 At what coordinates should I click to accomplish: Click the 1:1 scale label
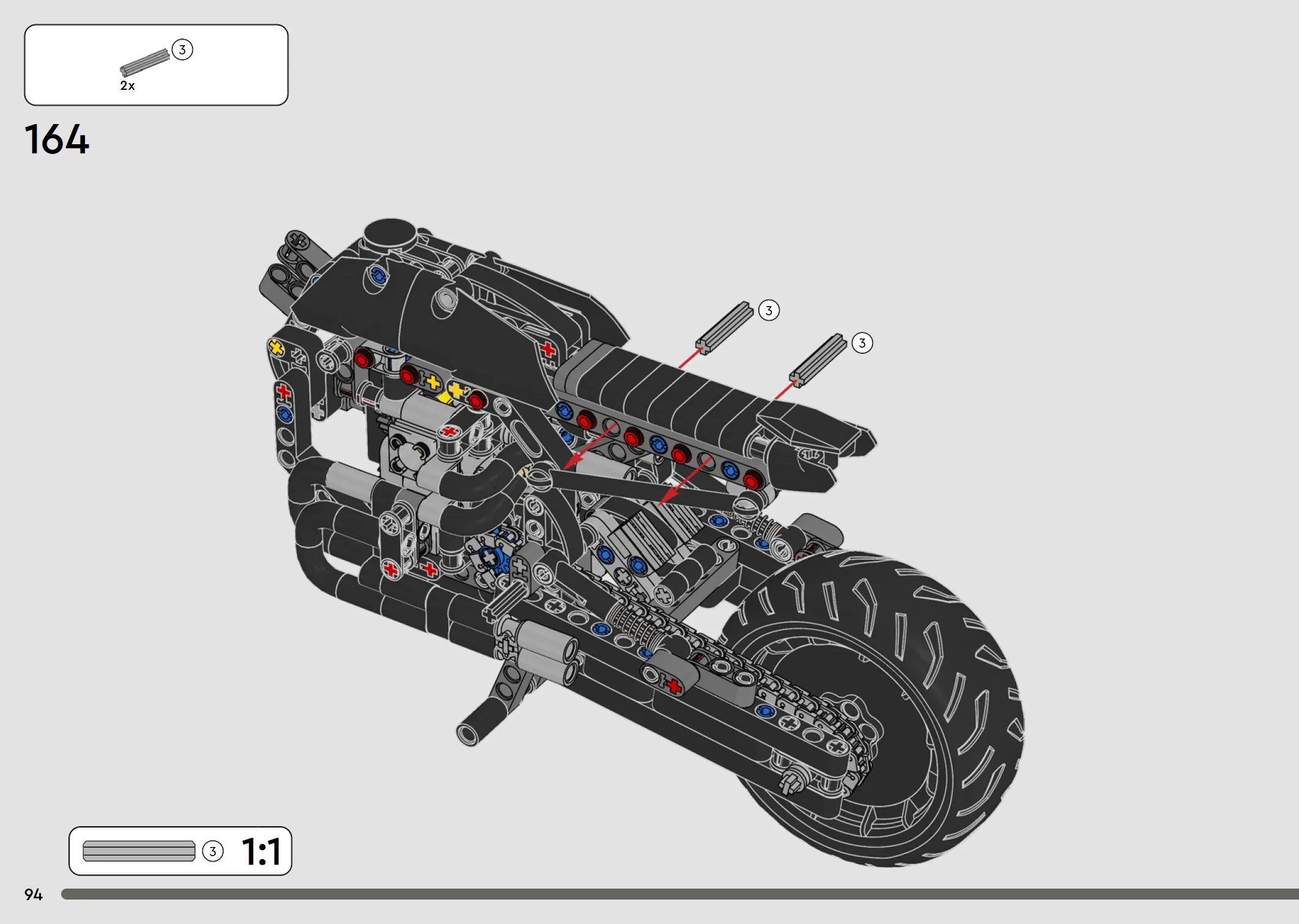[262, 851]
